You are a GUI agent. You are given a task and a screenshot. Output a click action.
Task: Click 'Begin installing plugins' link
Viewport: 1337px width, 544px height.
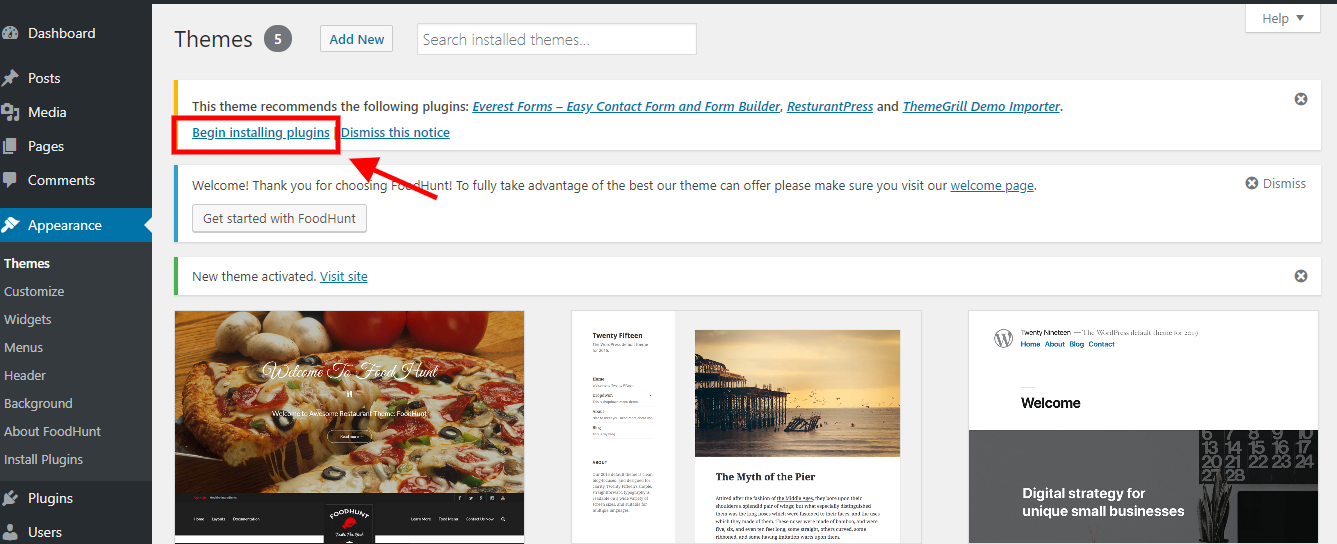point(261,132)
